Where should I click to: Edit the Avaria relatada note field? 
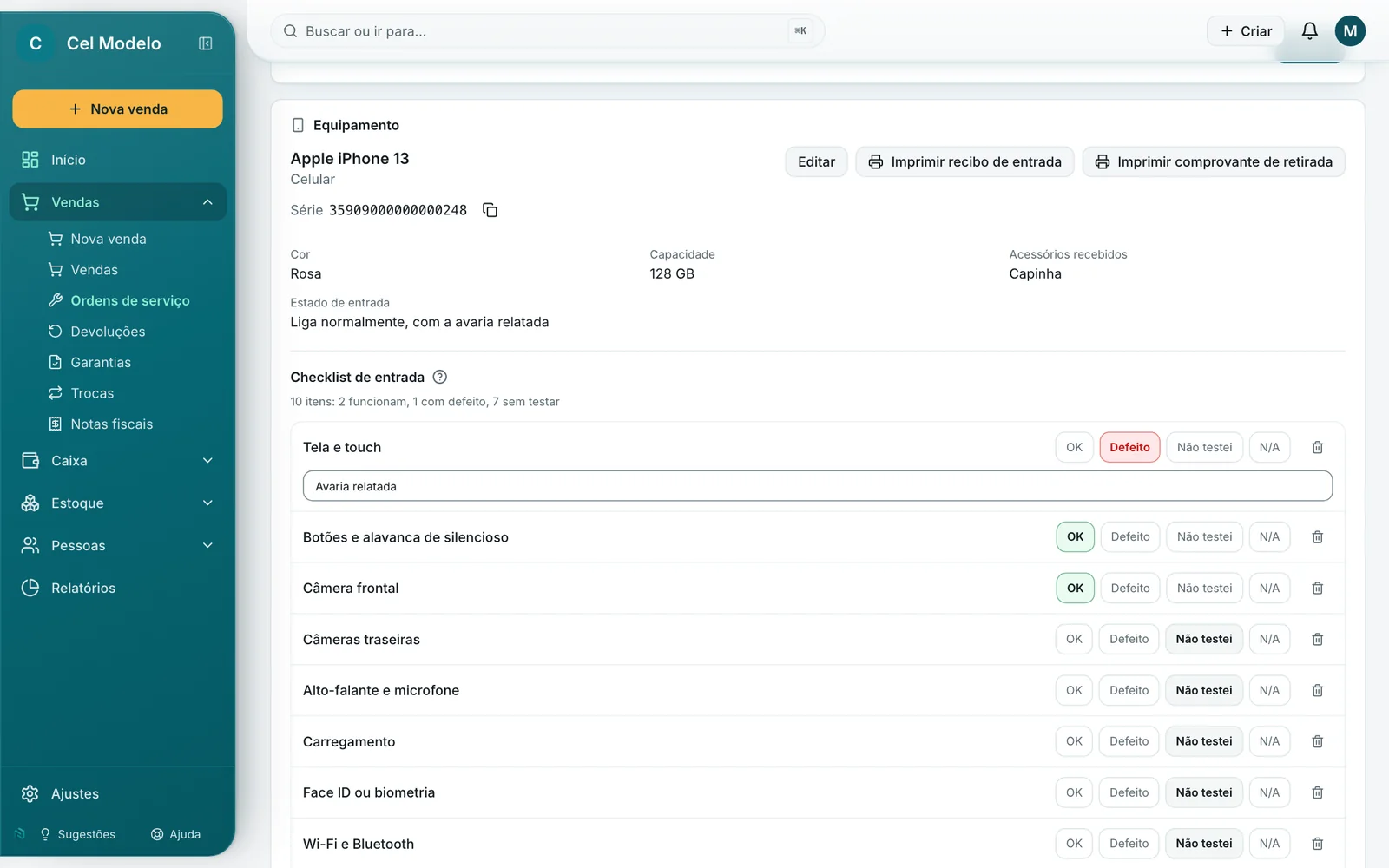click(817, 486)
